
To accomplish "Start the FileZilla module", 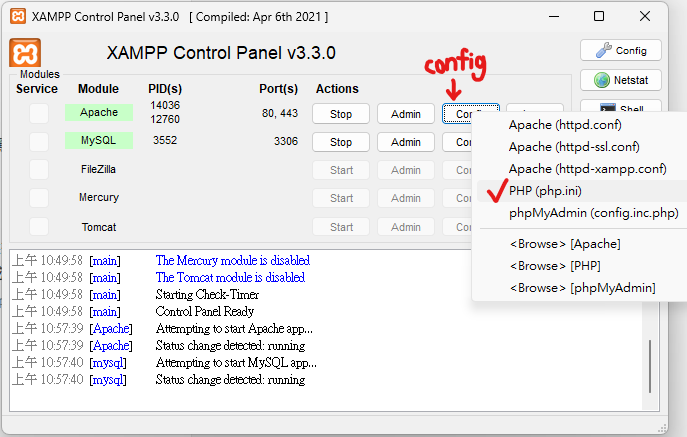I will [341, 170].
